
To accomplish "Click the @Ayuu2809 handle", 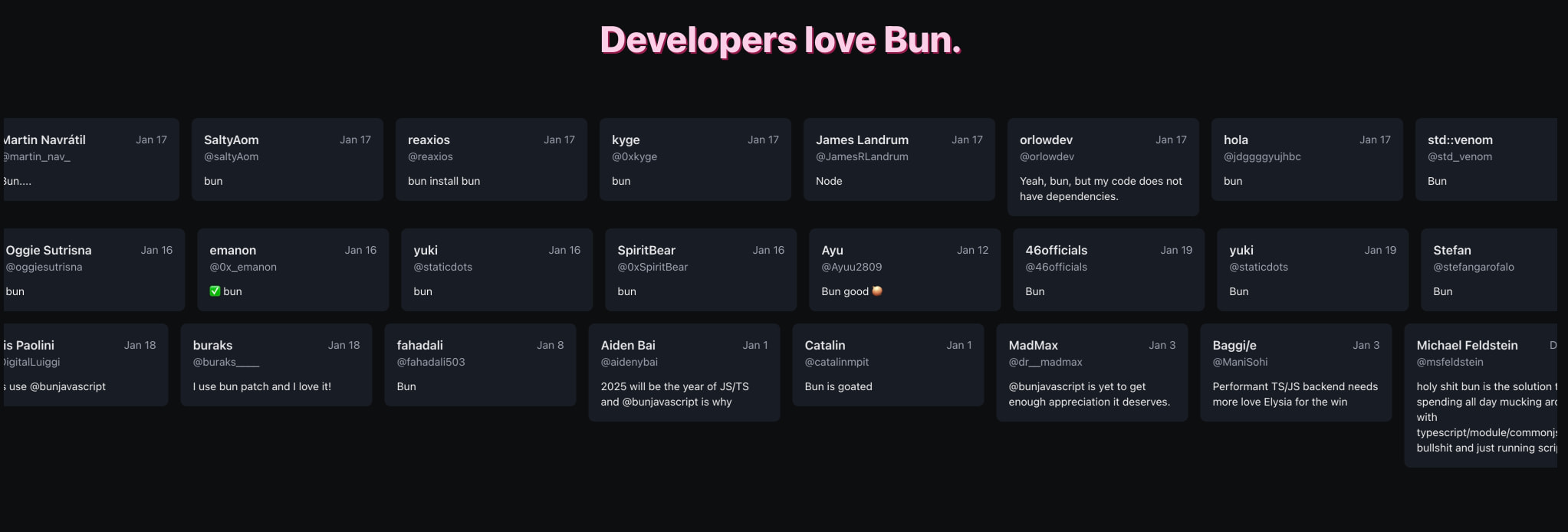I will click(851, 267).
